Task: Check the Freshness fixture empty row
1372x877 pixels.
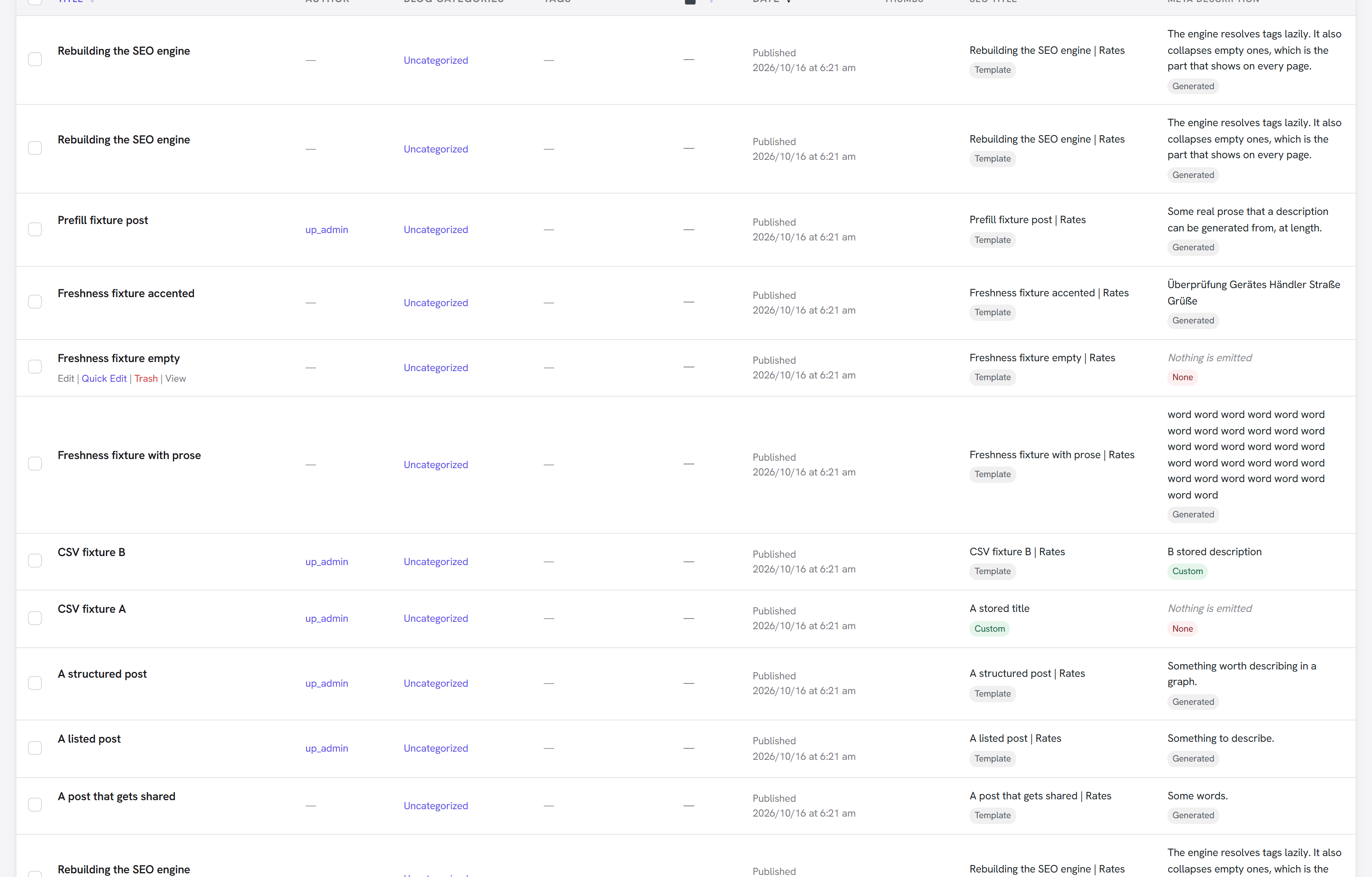Action: 35,367
